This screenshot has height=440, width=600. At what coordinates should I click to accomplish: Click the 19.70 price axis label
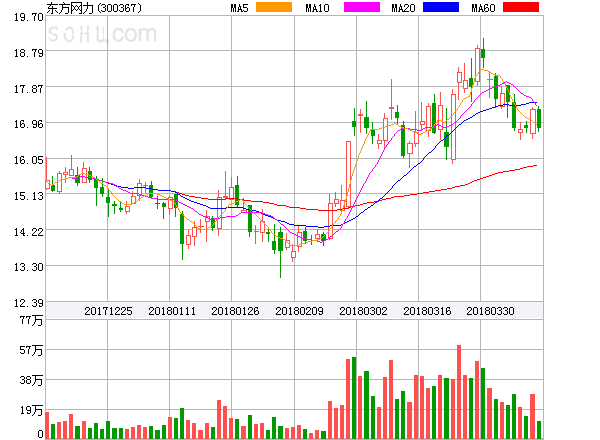29,17
